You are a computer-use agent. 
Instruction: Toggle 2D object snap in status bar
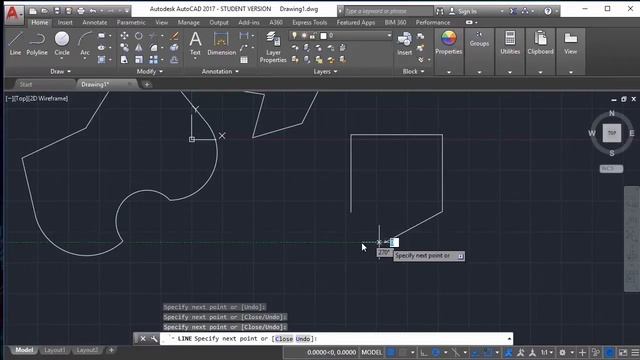pyautogui.click(x=489, y=352)
